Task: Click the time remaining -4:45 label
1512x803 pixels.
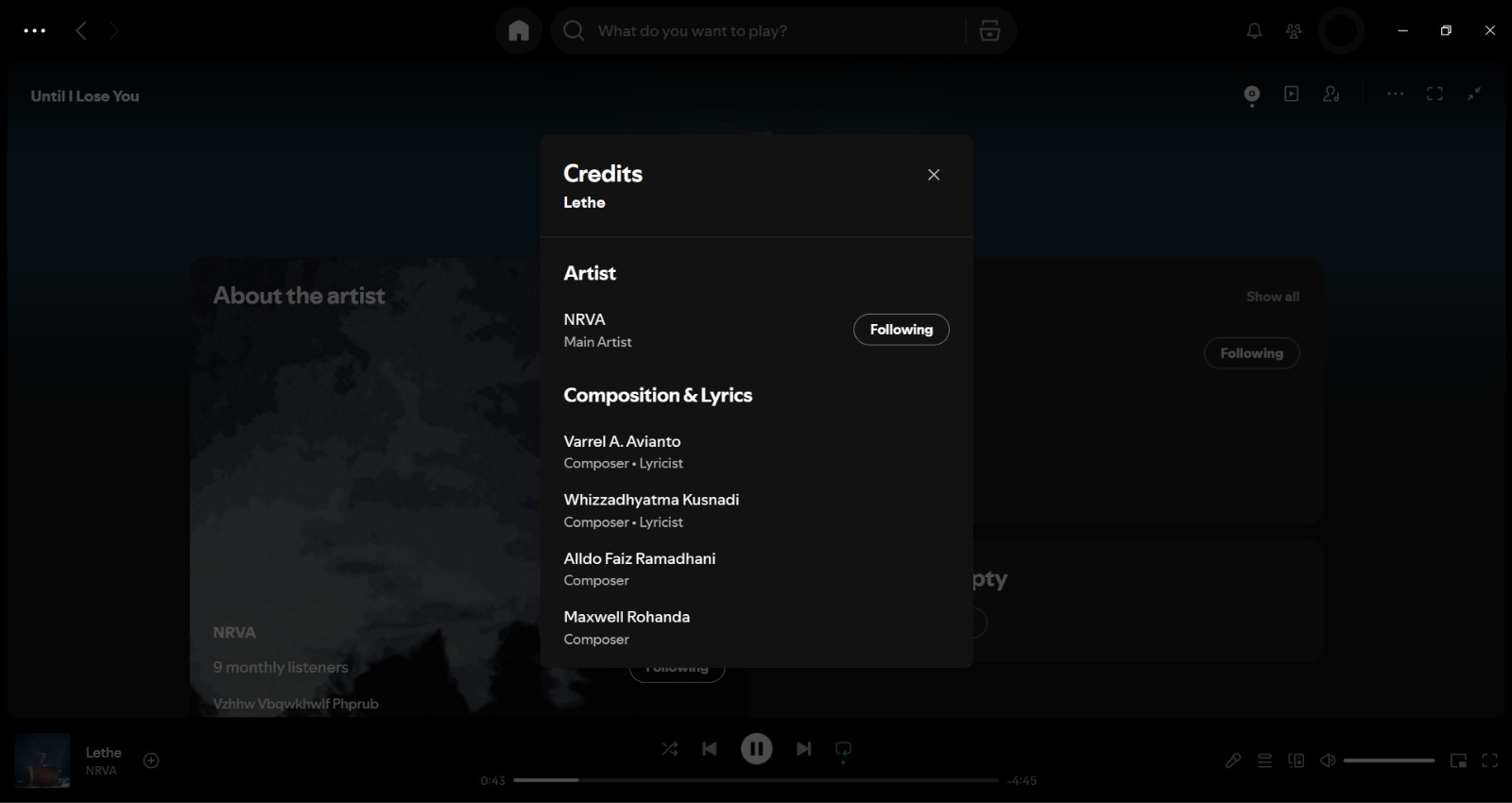Action: click(1022, 781)
